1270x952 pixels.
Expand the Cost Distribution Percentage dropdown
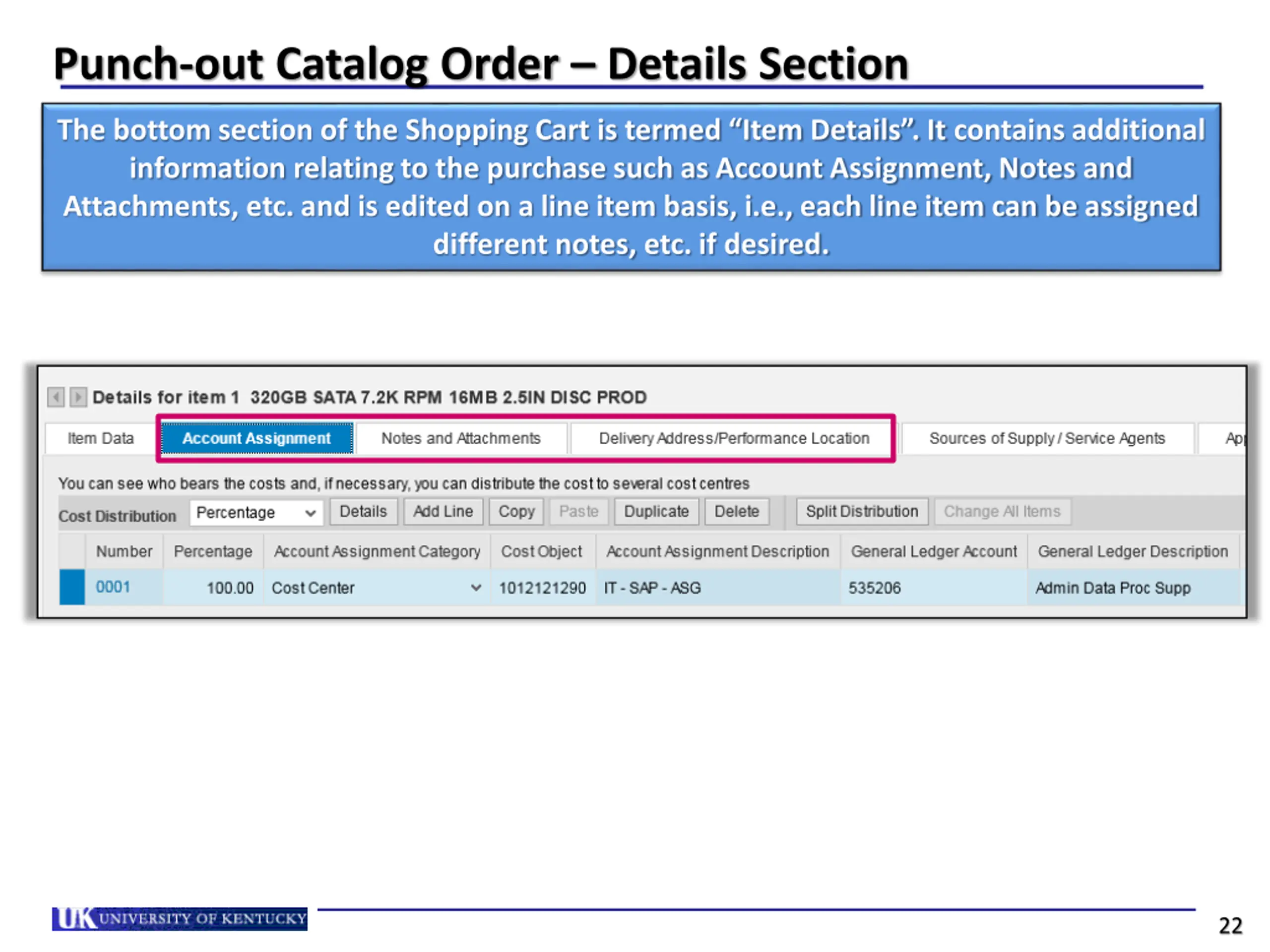310,512
